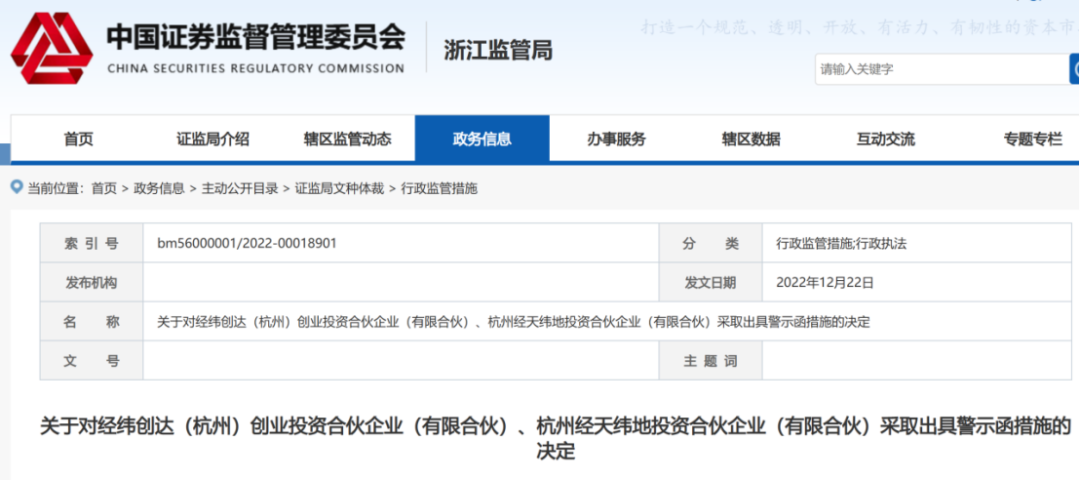Go to 主动公开目录 in the breadcrumb
The height and width of the screenshot is (480, 1080).
pos(240,189)
